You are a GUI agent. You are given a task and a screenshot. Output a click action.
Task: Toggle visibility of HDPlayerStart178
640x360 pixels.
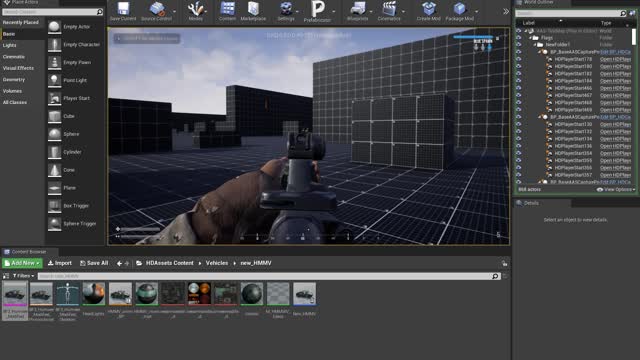point(519,59)
